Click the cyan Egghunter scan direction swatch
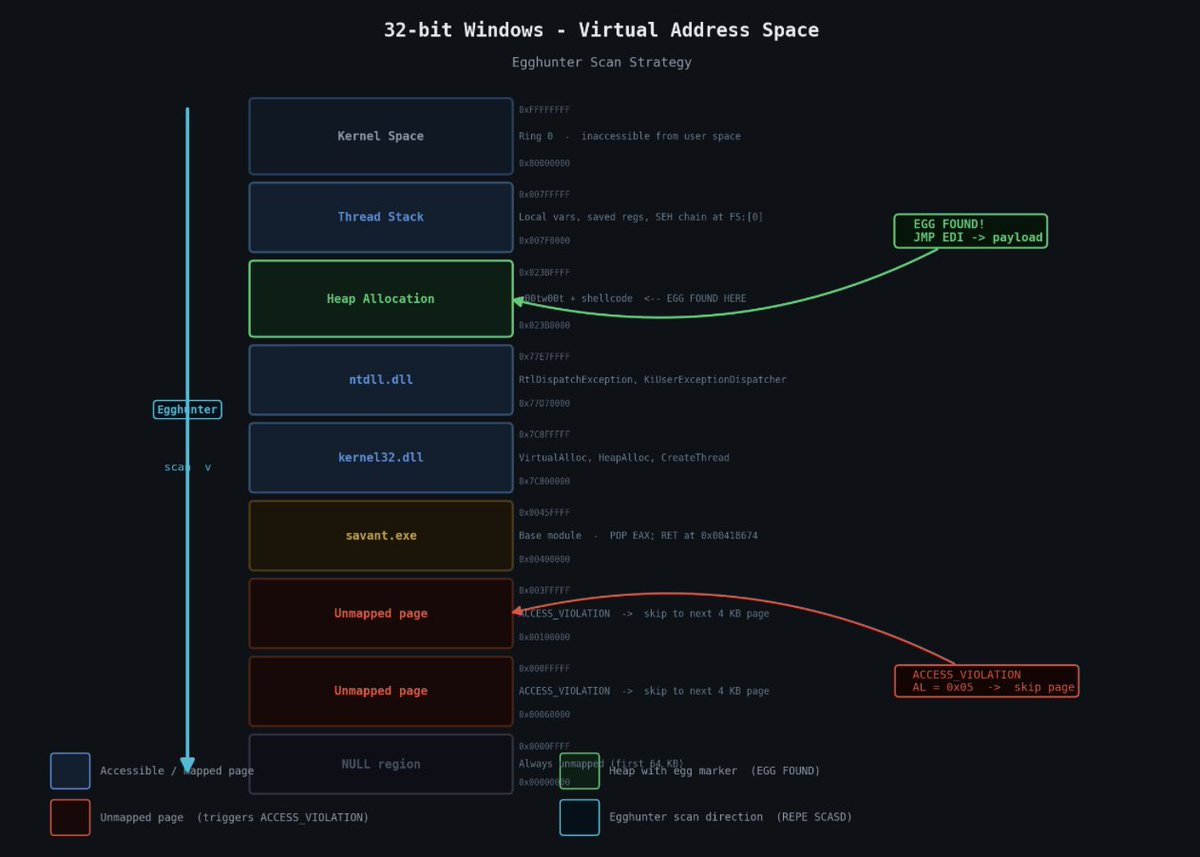This screenshot has height=857, width=1200. (580, 817)
